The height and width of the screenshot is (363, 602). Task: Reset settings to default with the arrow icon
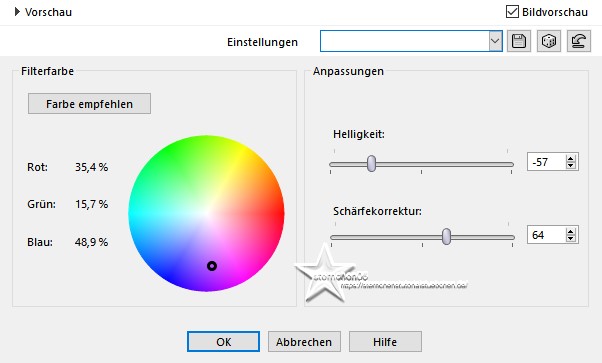coord(579,41)
